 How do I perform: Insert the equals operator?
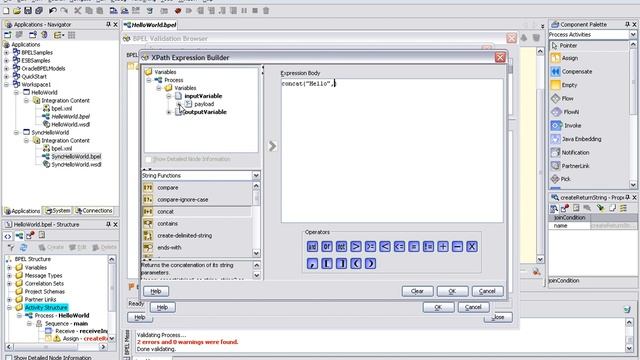[413, 247]
